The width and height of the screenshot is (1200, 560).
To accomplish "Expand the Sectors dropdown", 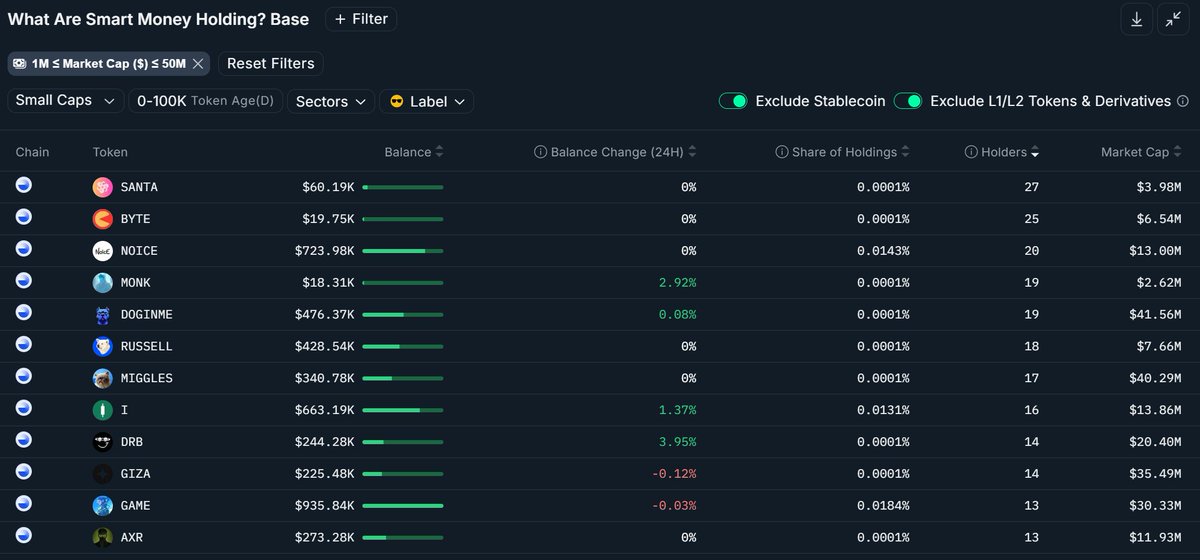I will tap(331, 101).
